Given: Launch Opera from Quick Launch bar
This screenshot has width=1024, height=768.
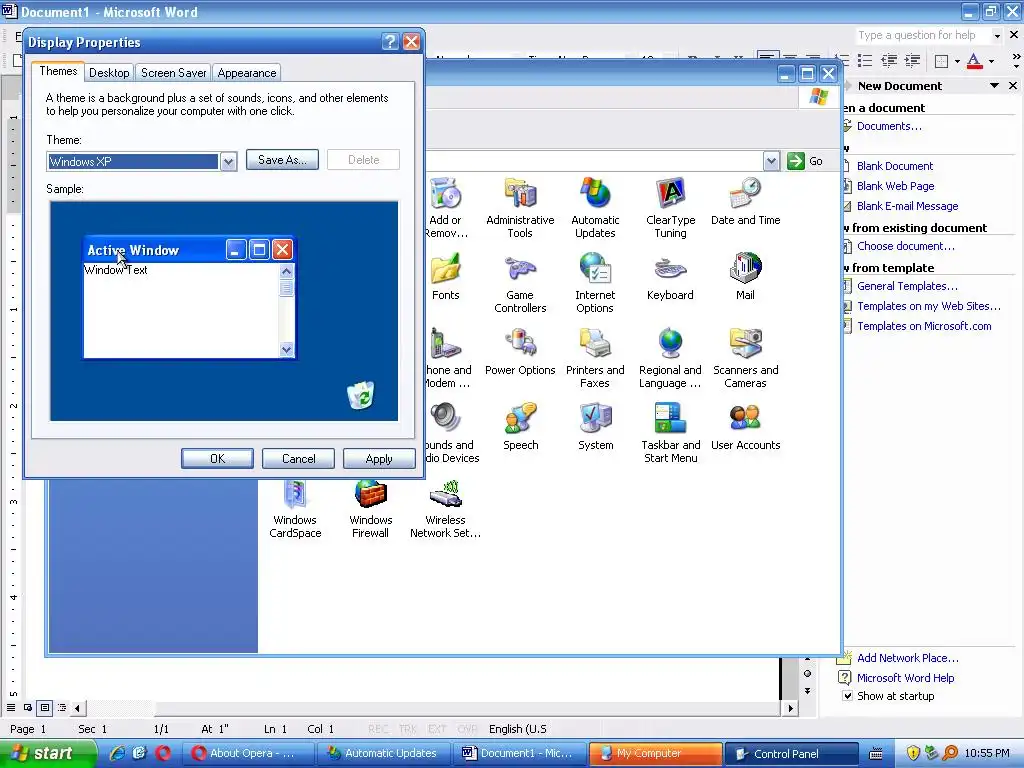Looking at the screenshot, I should pyautogui.click(x=163, y=753).
